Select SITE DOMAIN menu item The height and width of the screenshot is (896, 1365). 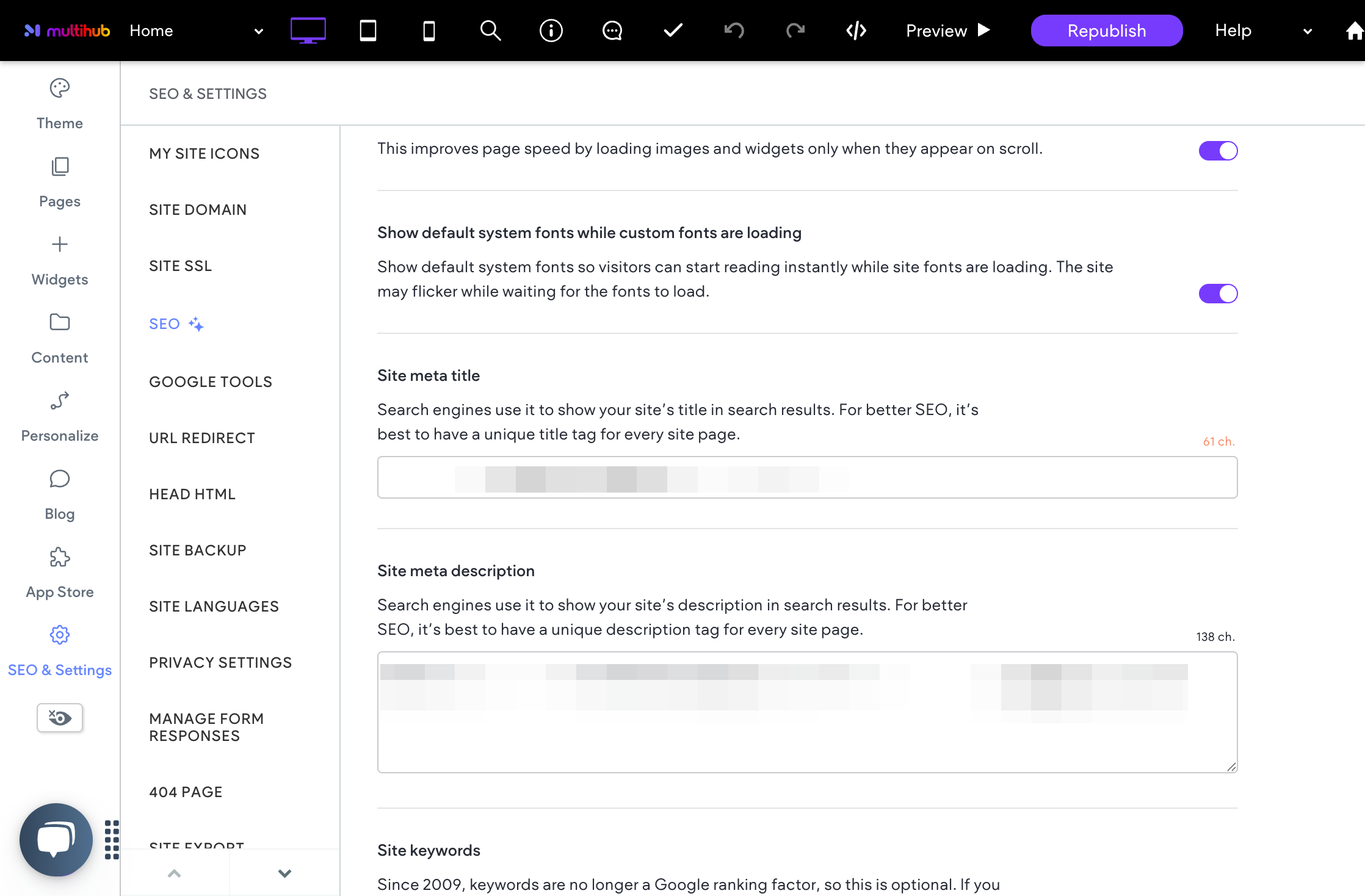pyautogui.click(x=198, y=210)
